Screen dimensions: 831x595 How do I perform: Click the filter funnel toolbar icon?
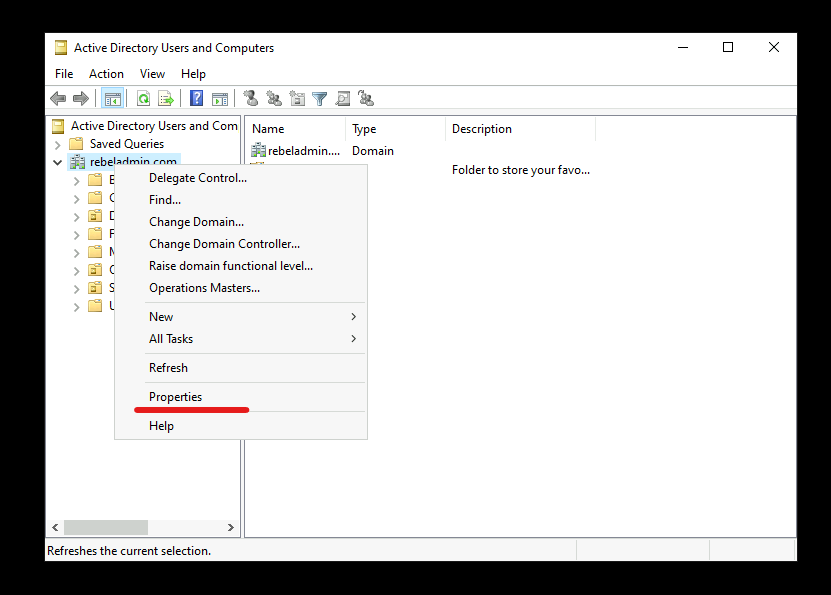click(320, 99)
